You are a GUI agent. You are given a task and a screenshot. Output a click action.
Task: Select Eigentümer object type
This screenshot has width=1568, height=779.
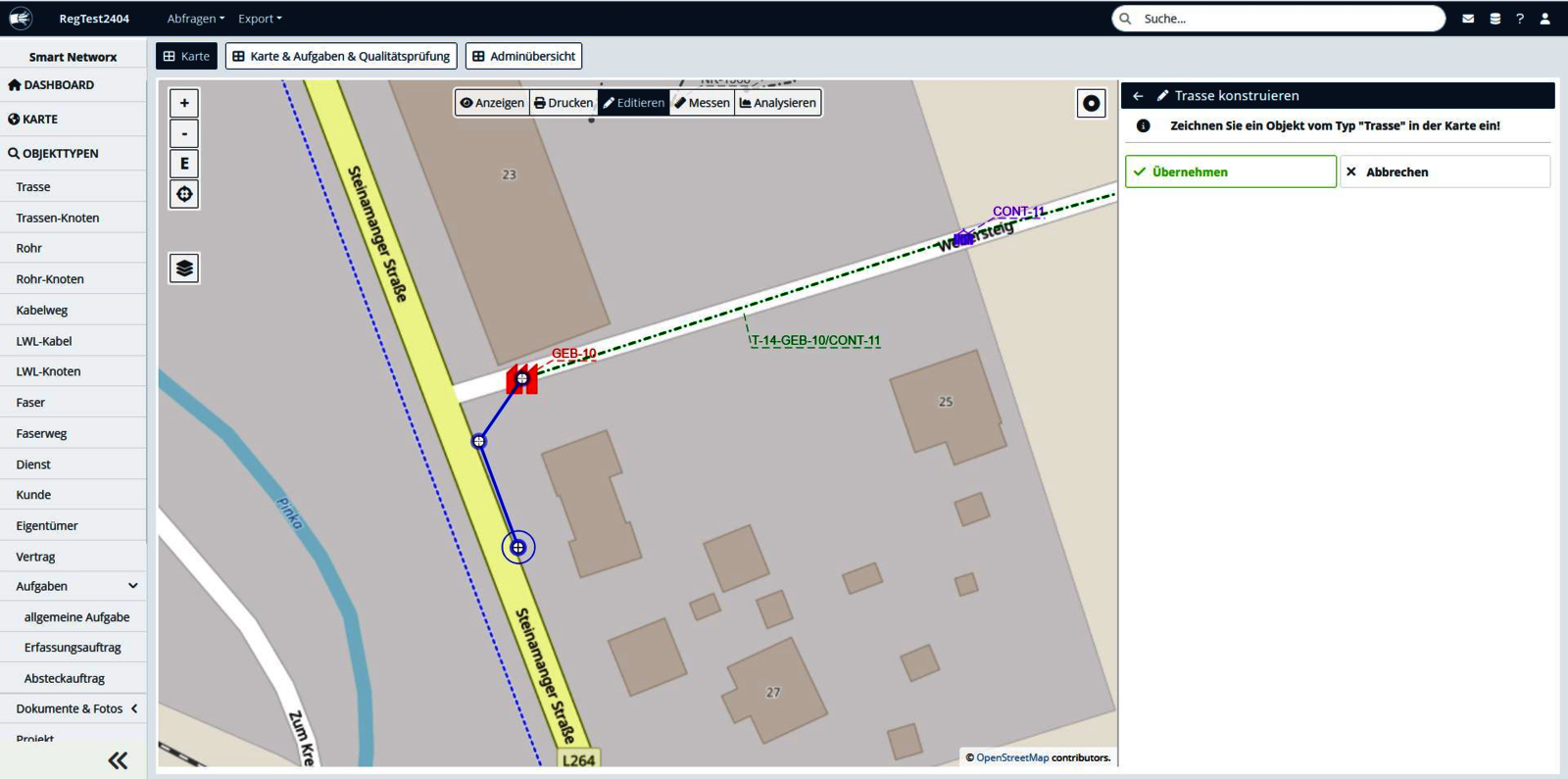coord(73,525)
